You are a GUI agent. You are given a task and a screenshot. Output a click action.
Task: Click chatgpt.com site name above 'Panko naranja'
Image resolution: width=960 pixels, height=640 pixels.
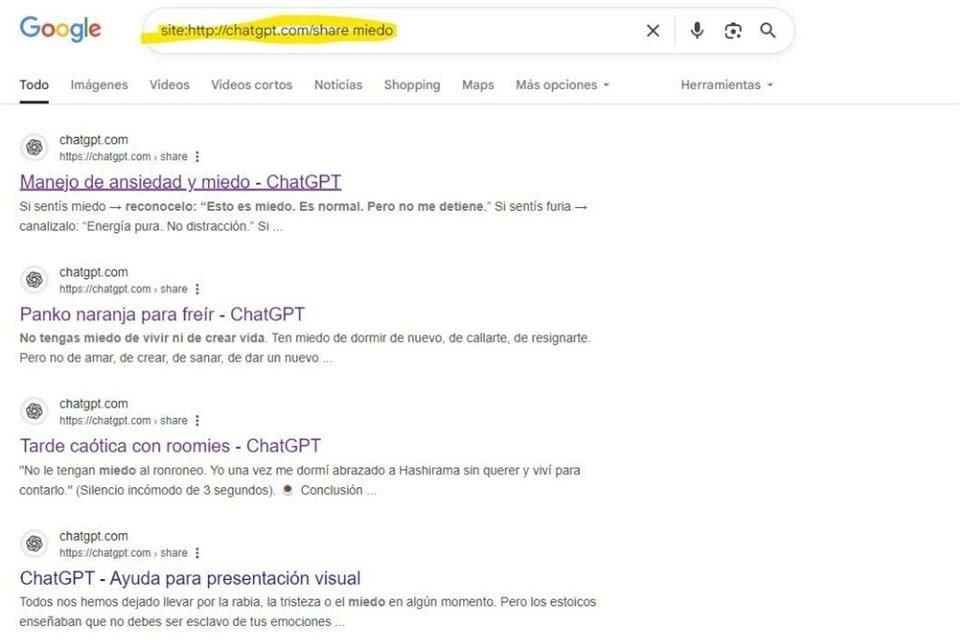94,273
